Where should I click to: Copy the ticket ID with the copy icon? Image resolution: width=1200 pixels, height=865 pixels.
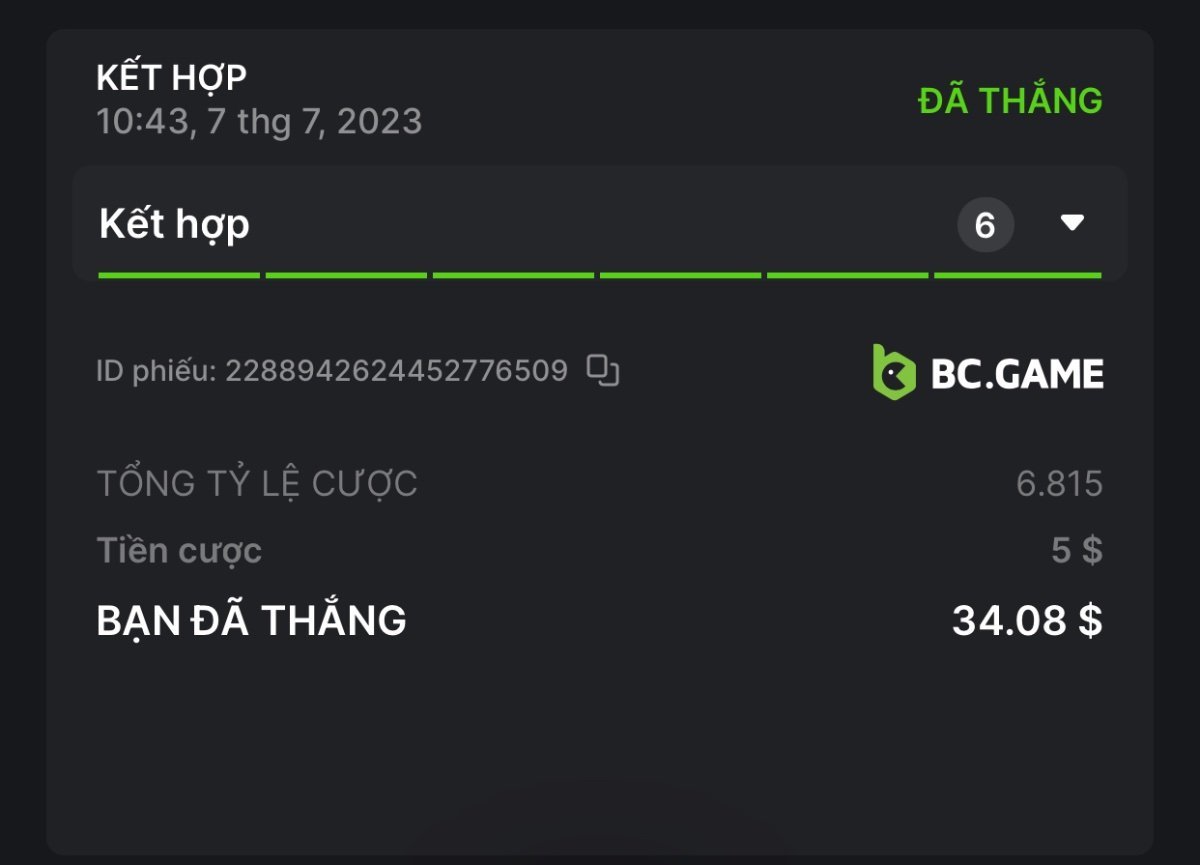click(x=602, y=371)
